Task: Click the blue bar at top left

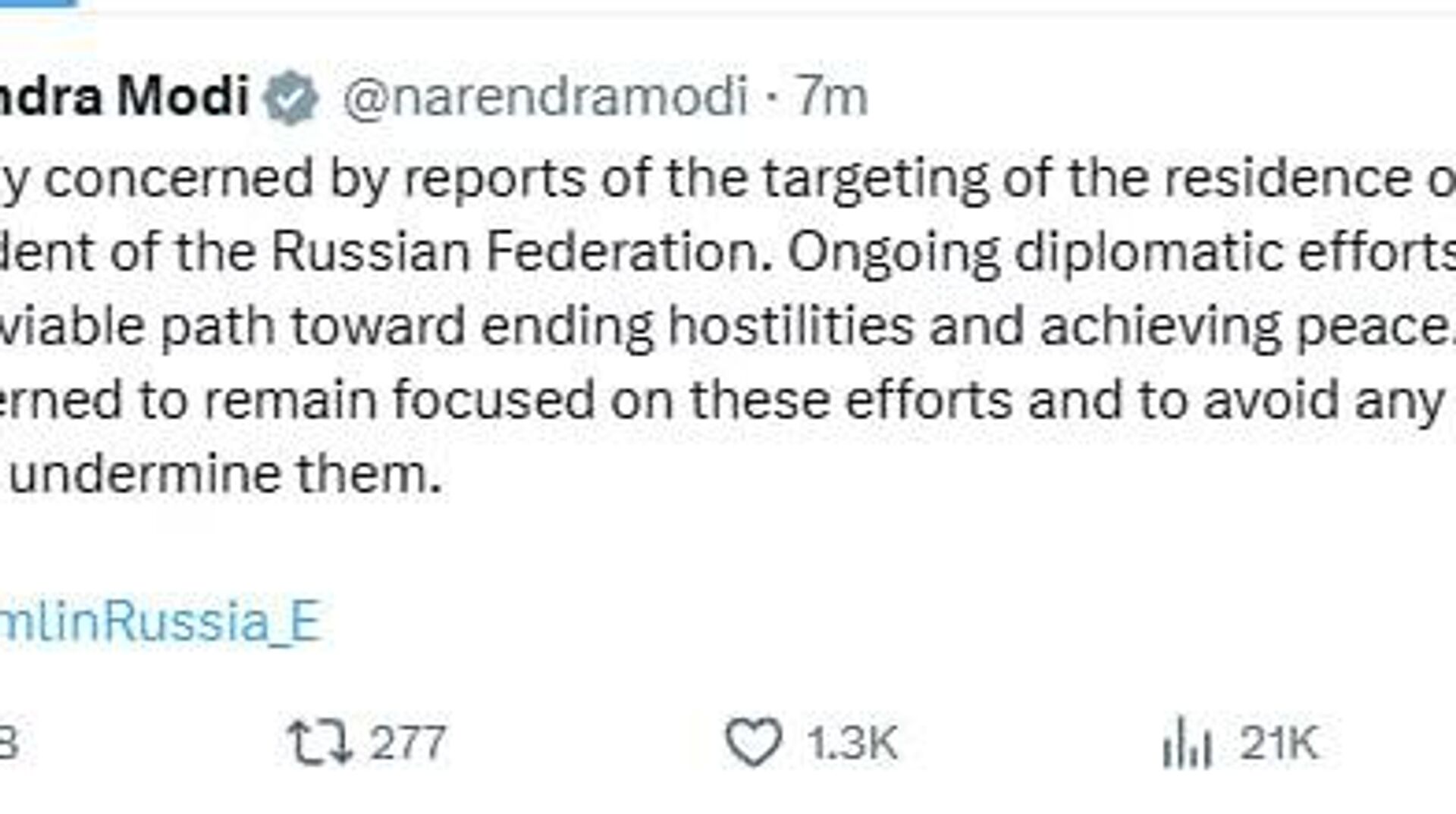Action: click(x=38, y=3)
